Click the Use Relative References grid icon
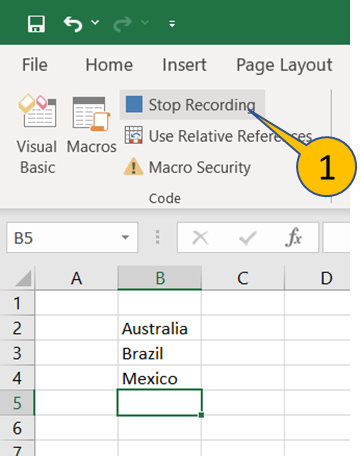The height and width of the screenshot is (456, 360). click(x=134, y=135)
